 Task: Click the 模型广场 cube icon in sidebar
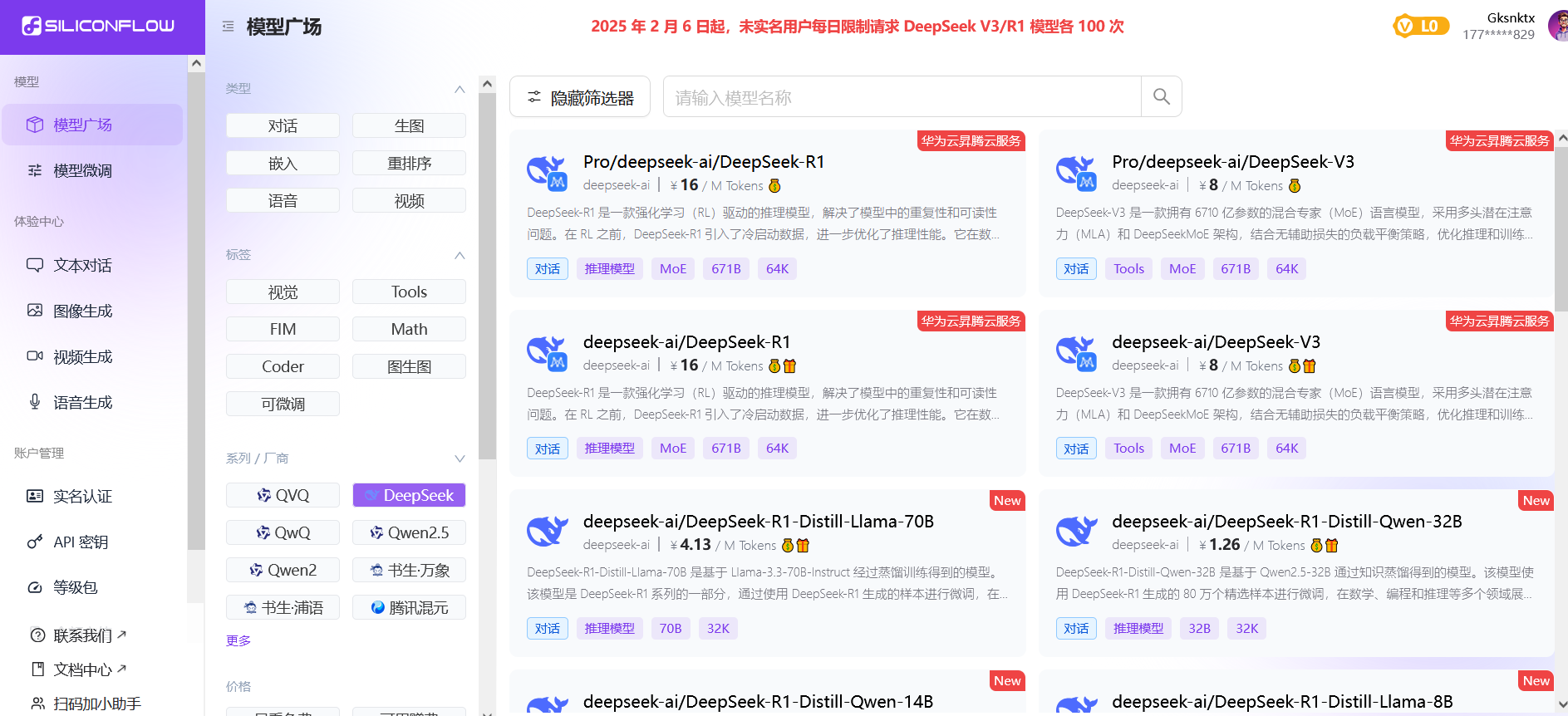(35, 125)
